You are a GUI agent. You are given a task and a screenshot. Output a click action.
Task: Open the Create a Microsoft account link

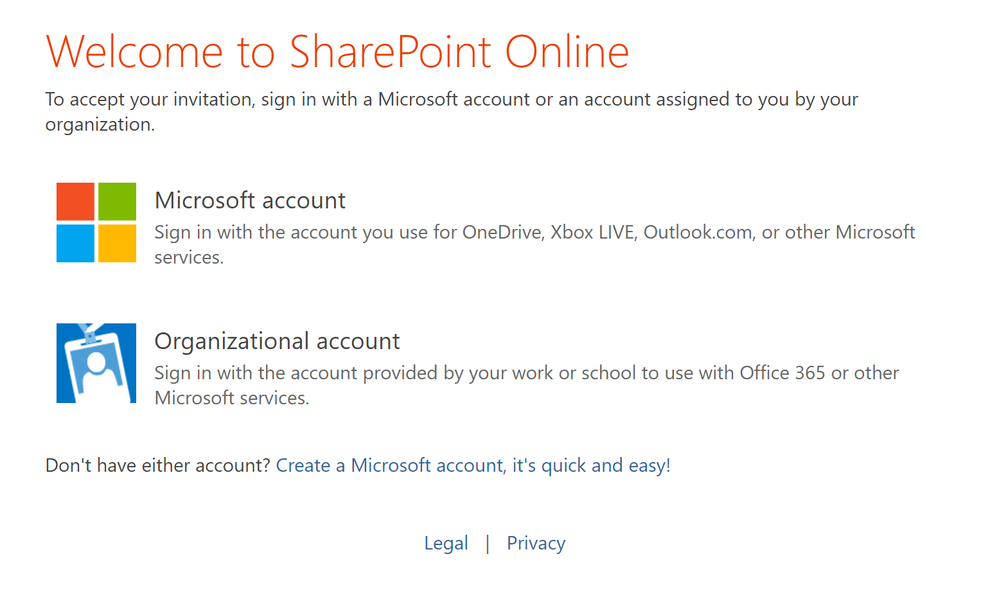[473, 465]
